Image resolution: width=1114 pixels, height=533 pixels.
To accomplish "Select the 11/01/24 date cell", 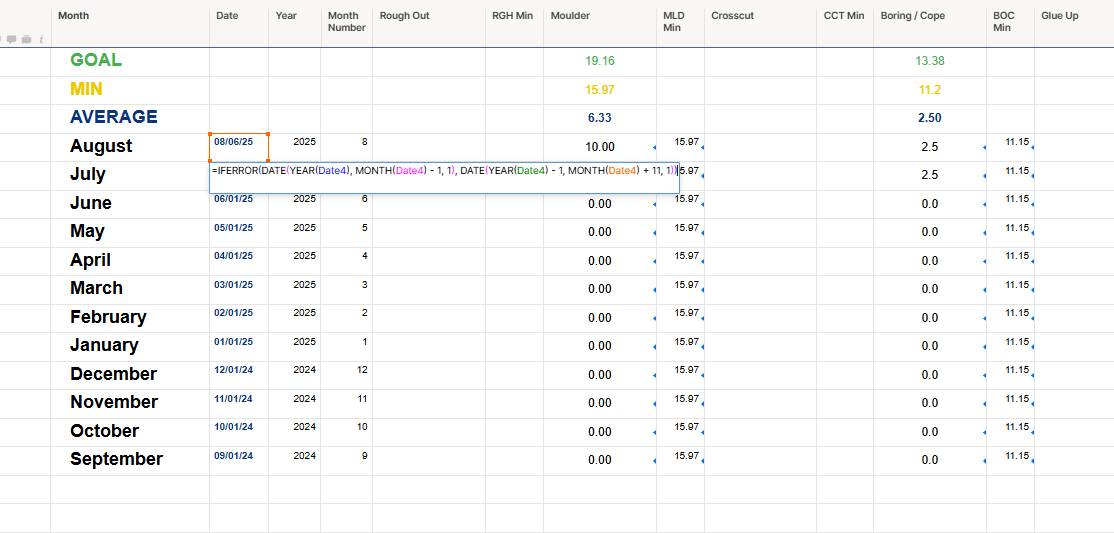I will point(239,403).
